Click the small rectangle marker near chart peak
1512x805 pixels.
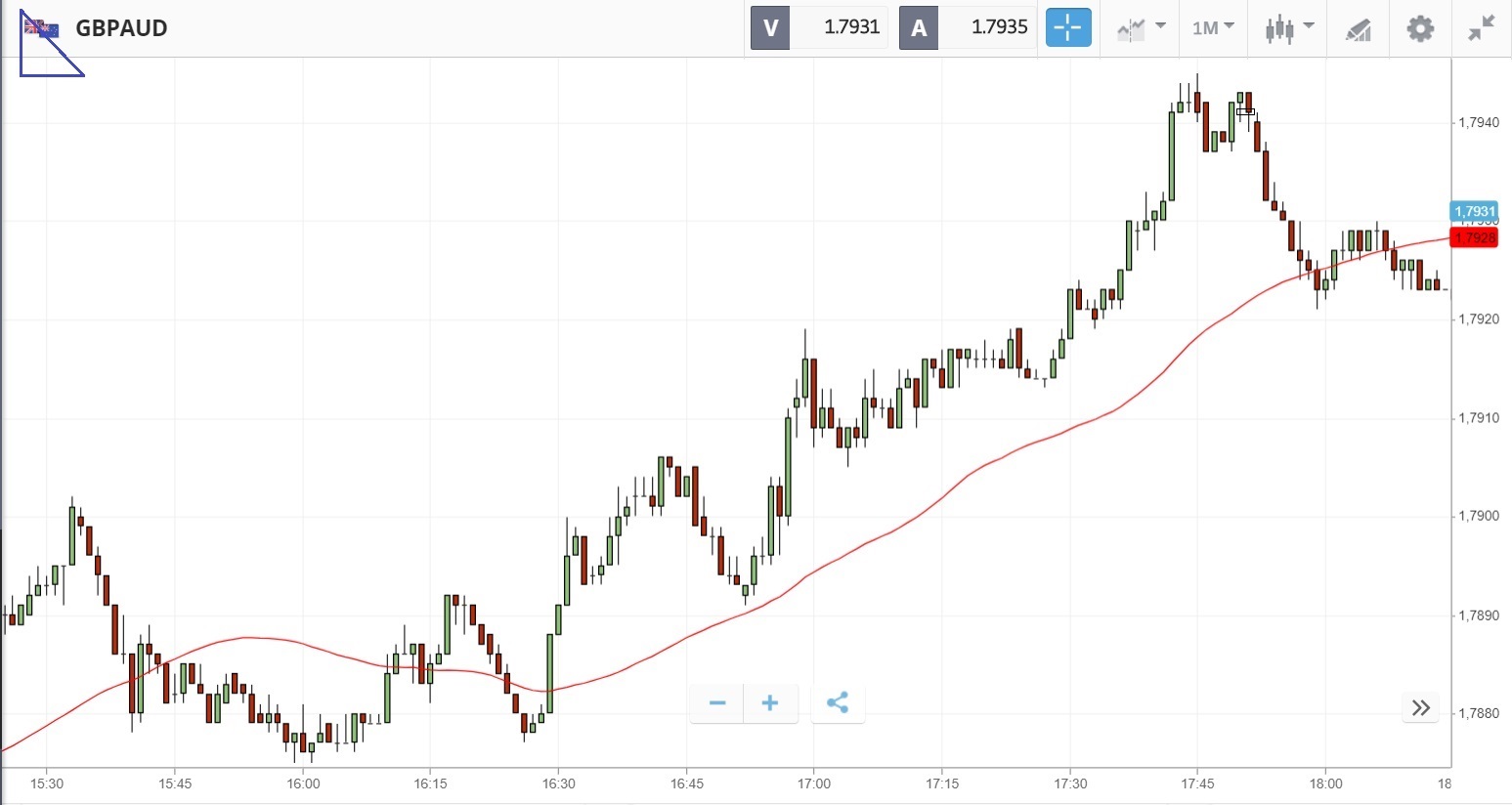click(1245, 111)
